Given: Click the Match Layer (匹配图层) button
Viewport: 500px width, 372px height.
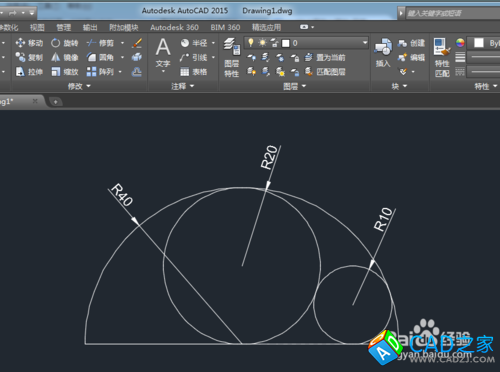Looking at the screenshot, I should (325, 71).
